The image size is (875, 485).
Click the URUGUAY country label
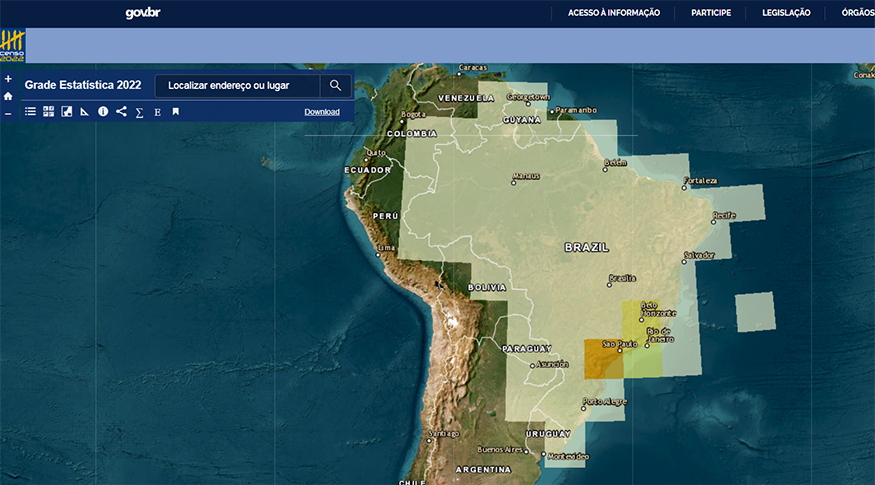pos(548,434)
